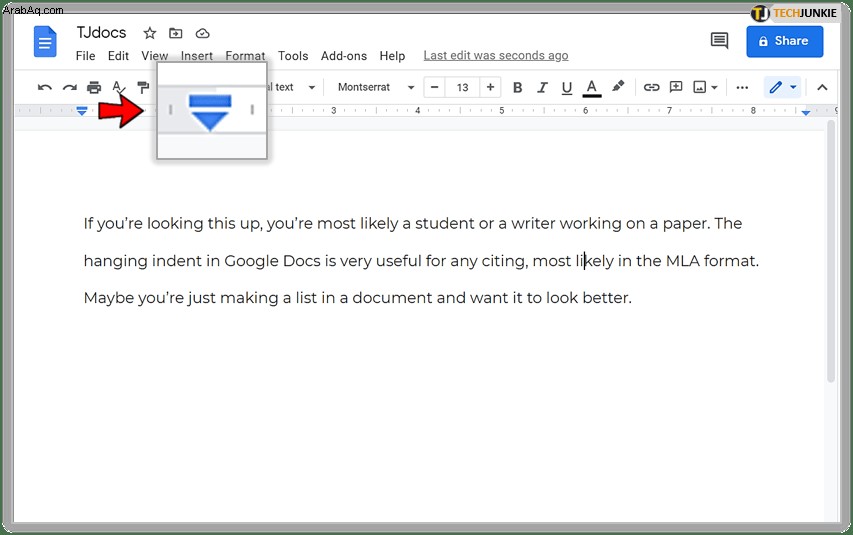853x535 pixels.
Task: Toggle underline formatting
Action: [566, 87]
